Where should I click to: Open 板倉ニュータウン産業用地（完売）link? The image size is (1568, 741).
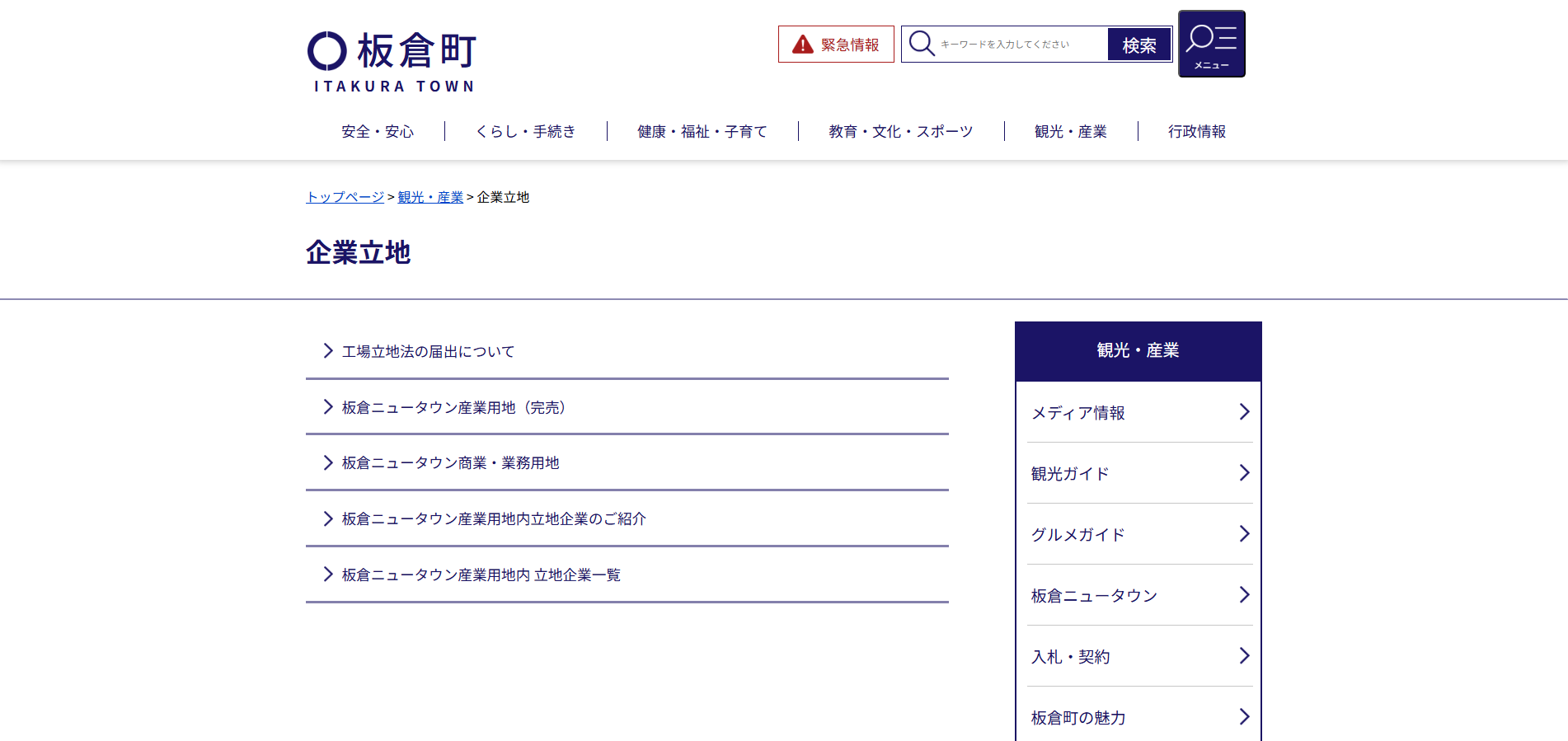click(457, 408)
